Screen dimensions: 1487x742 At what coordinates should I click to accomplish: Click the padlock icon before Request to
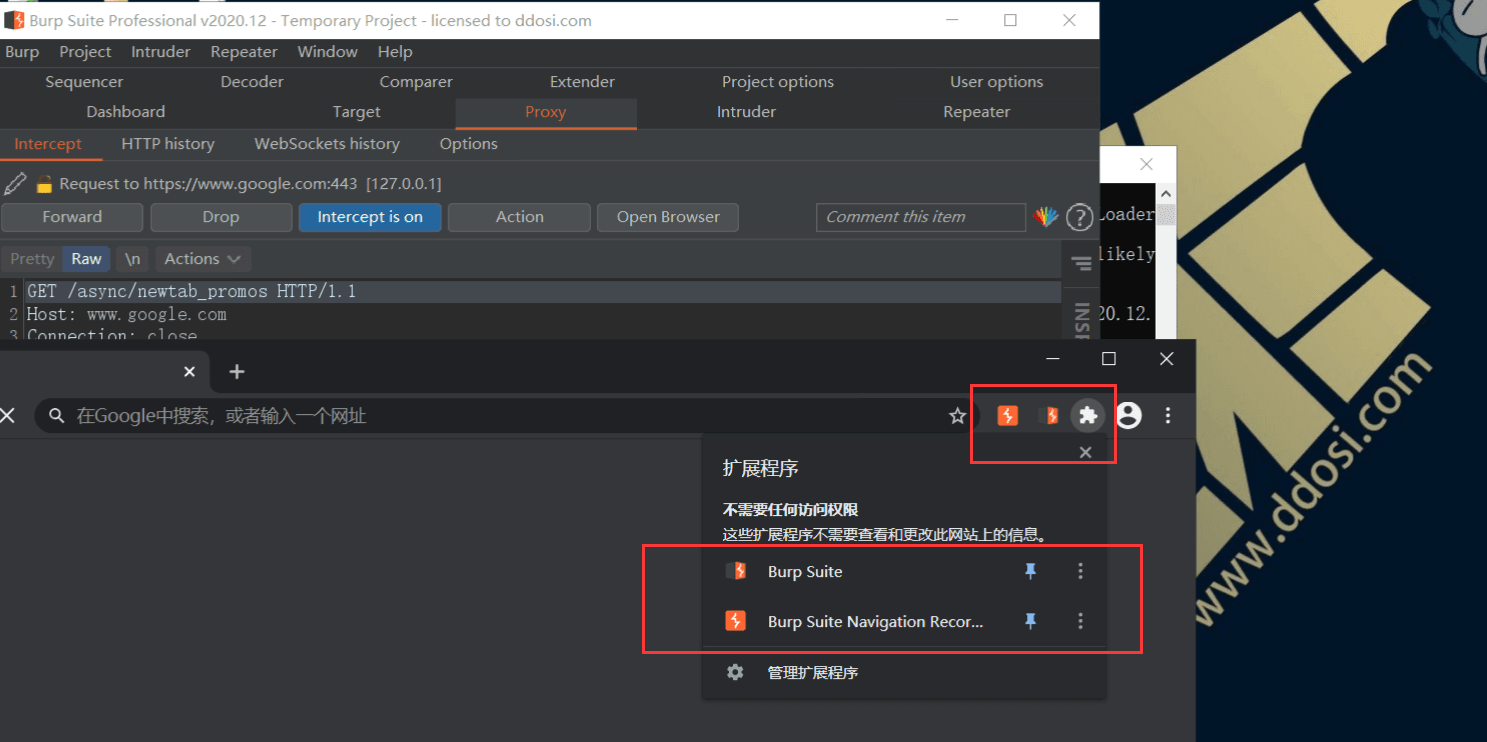[x=44, y=184]
